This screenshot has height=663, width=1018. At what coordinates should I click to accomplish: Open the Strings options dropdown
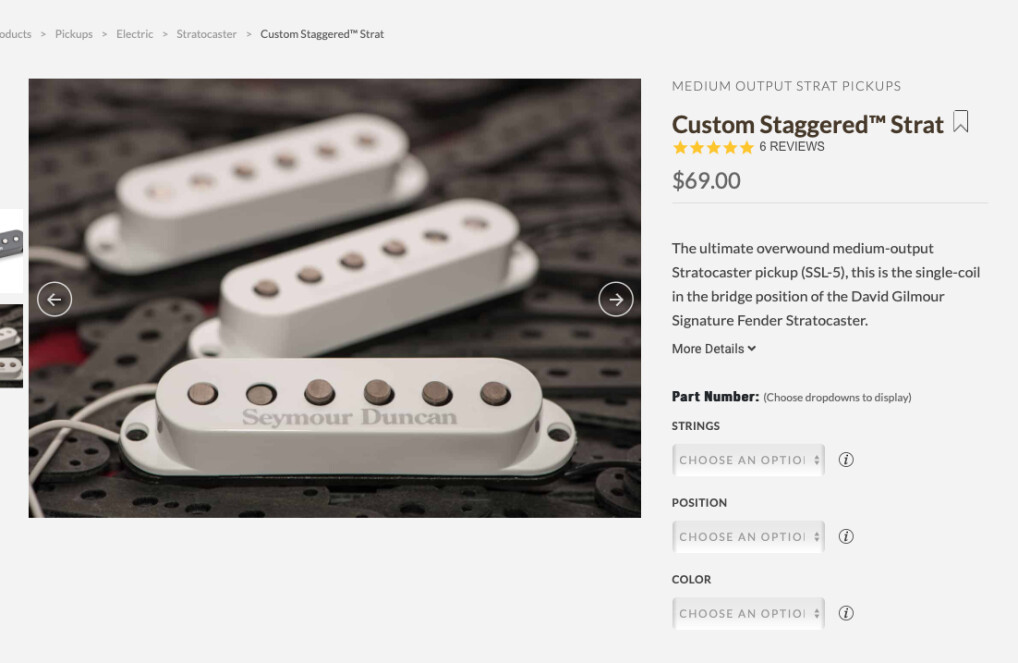[x=748, y=460]
